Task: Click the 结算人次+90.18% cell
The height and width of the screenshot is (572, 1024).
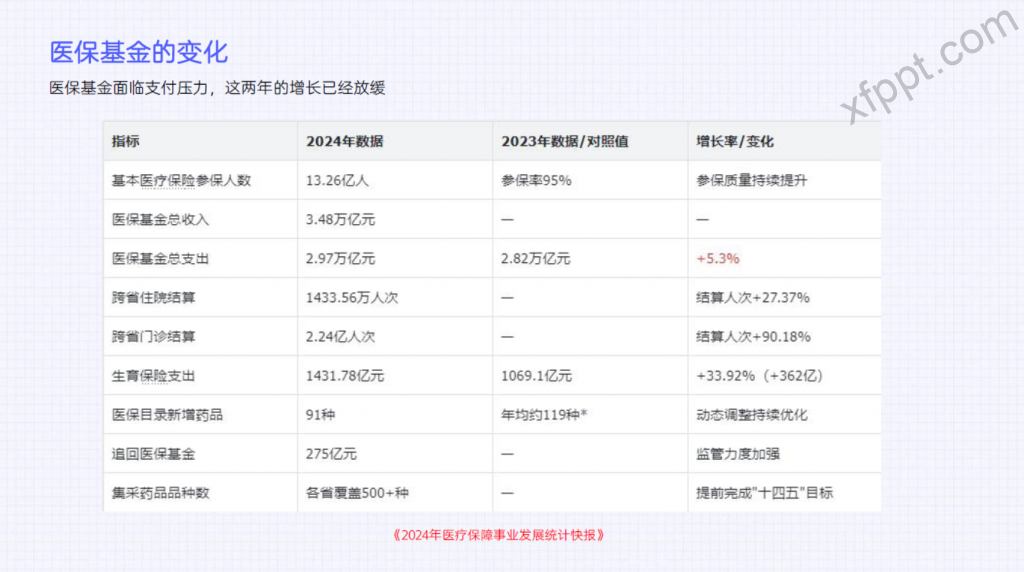Action: [752, 336]
